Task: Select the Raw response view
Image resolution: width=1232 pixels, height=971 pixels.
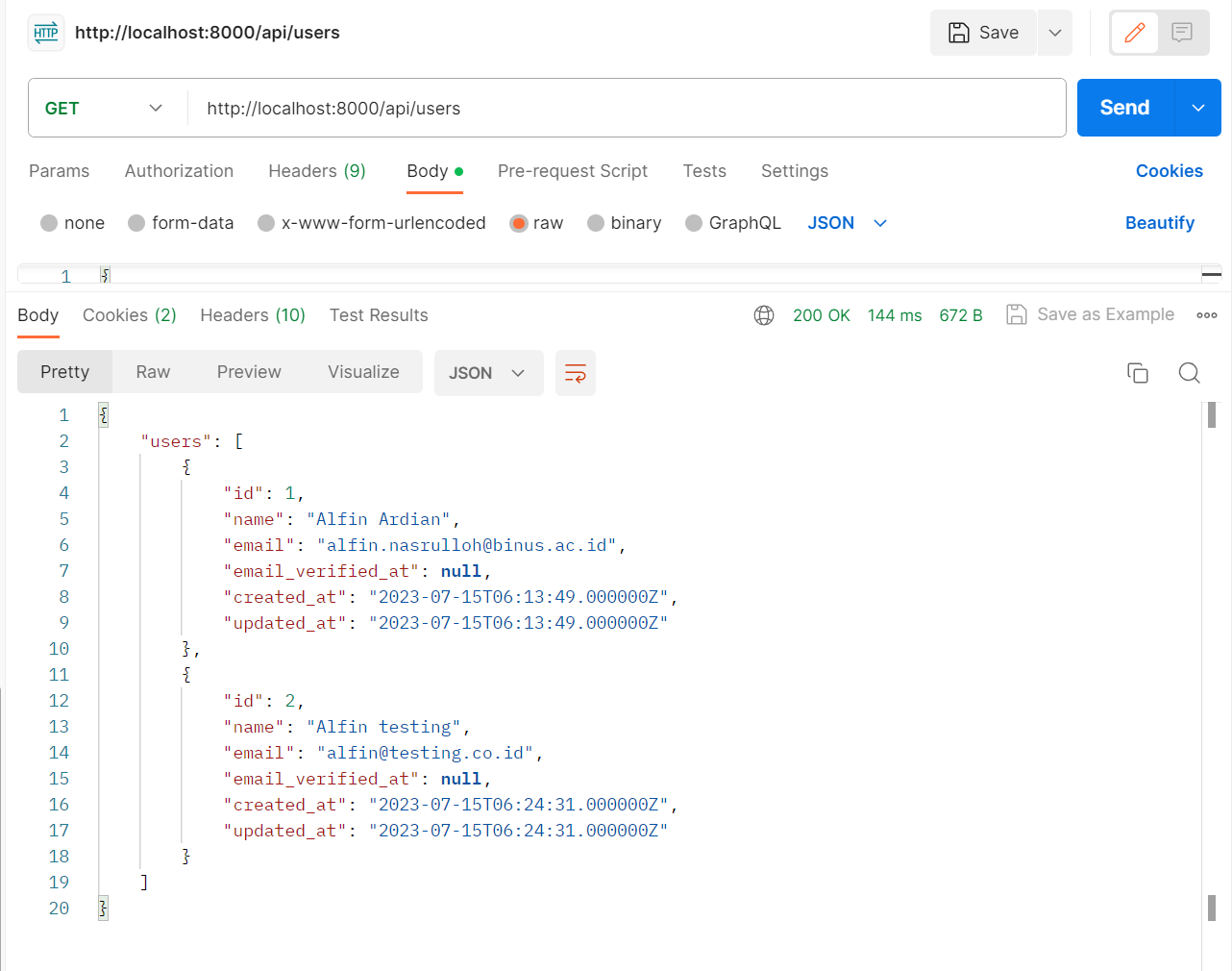Action: point(153,372)
